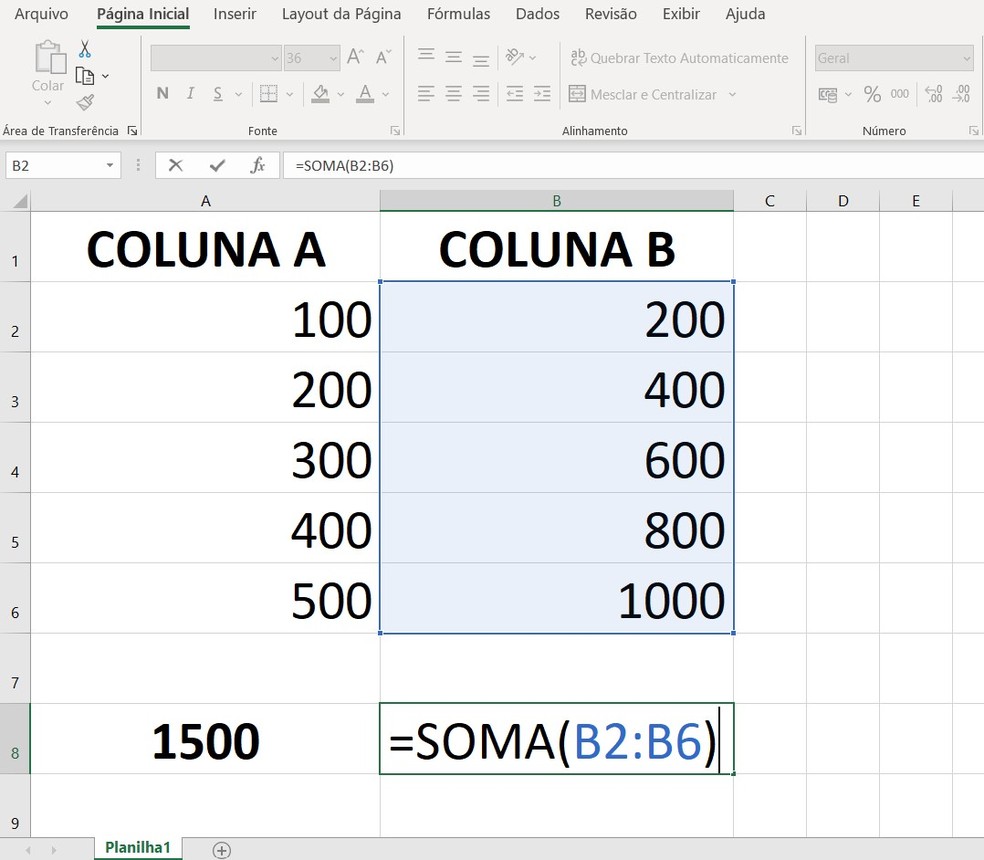The height and width of the screenshot is (860, 984).
Task: Click the Porcentagem % icon
Action: coord(873,94)
